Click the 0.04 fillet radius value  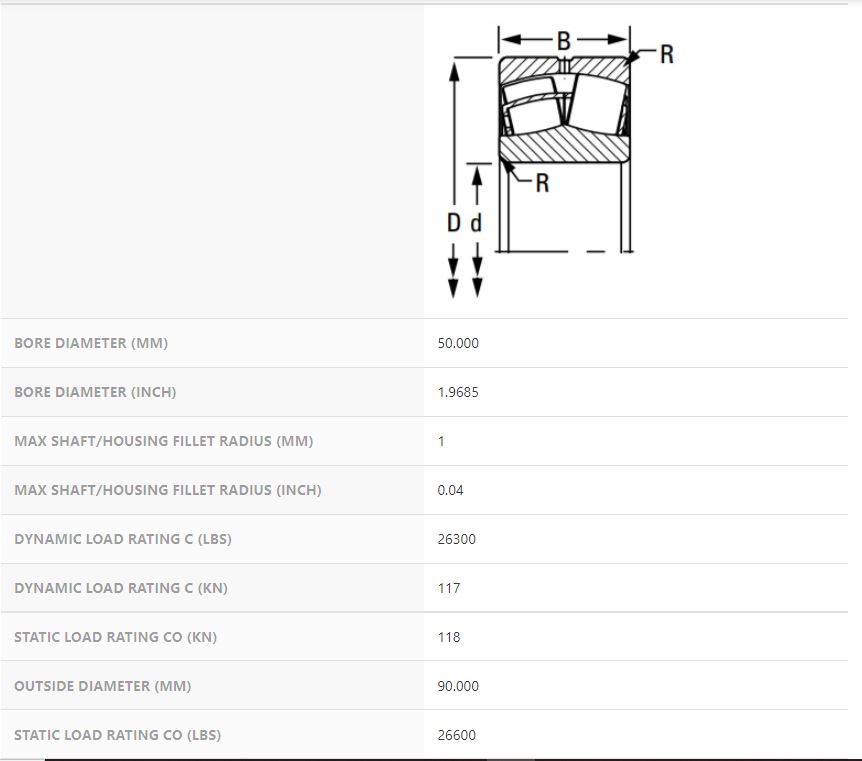[451, 490]
